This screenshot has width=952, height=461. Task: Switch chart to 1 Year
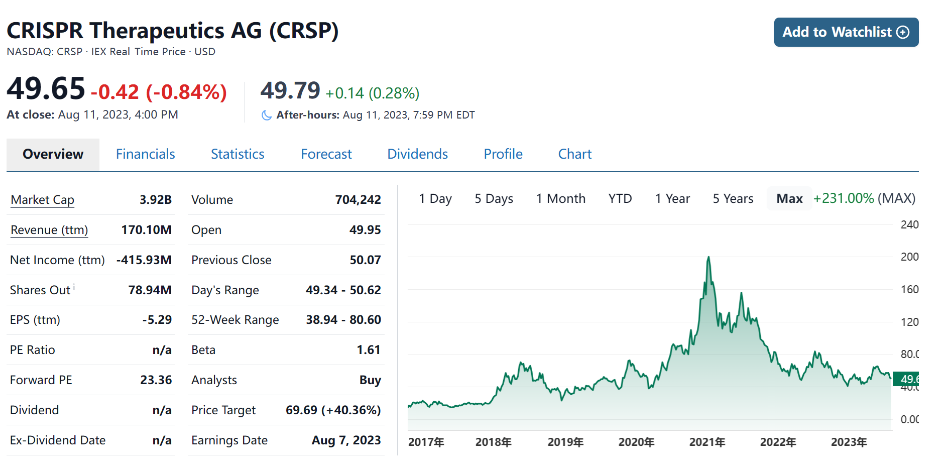point(672,198)
